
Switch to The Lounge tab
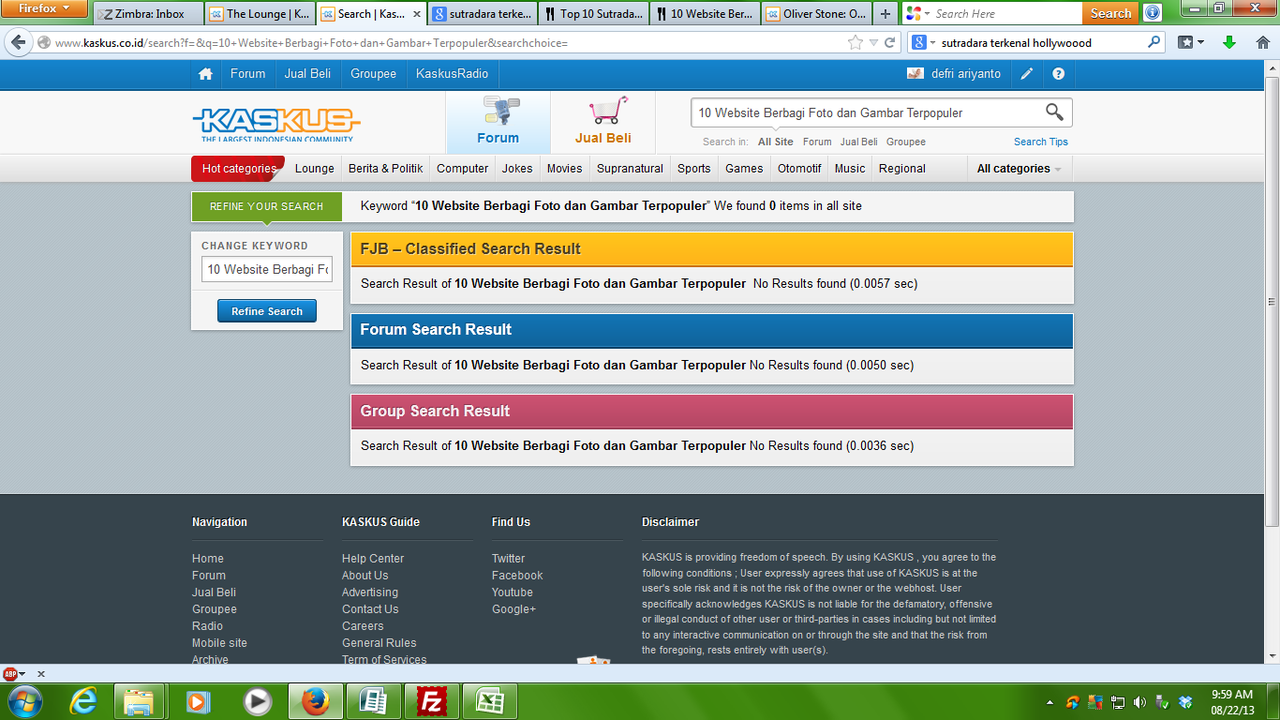pos(260,14)
